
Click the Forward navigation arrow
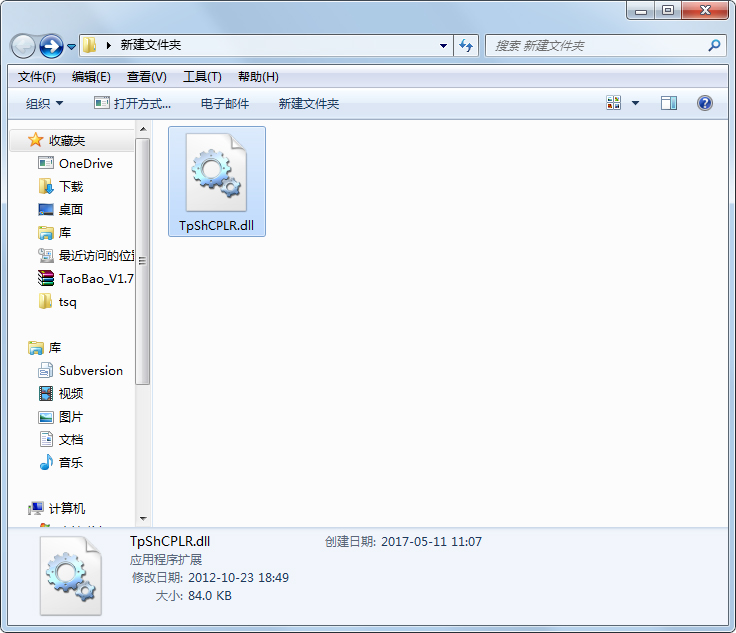[51, 46]
